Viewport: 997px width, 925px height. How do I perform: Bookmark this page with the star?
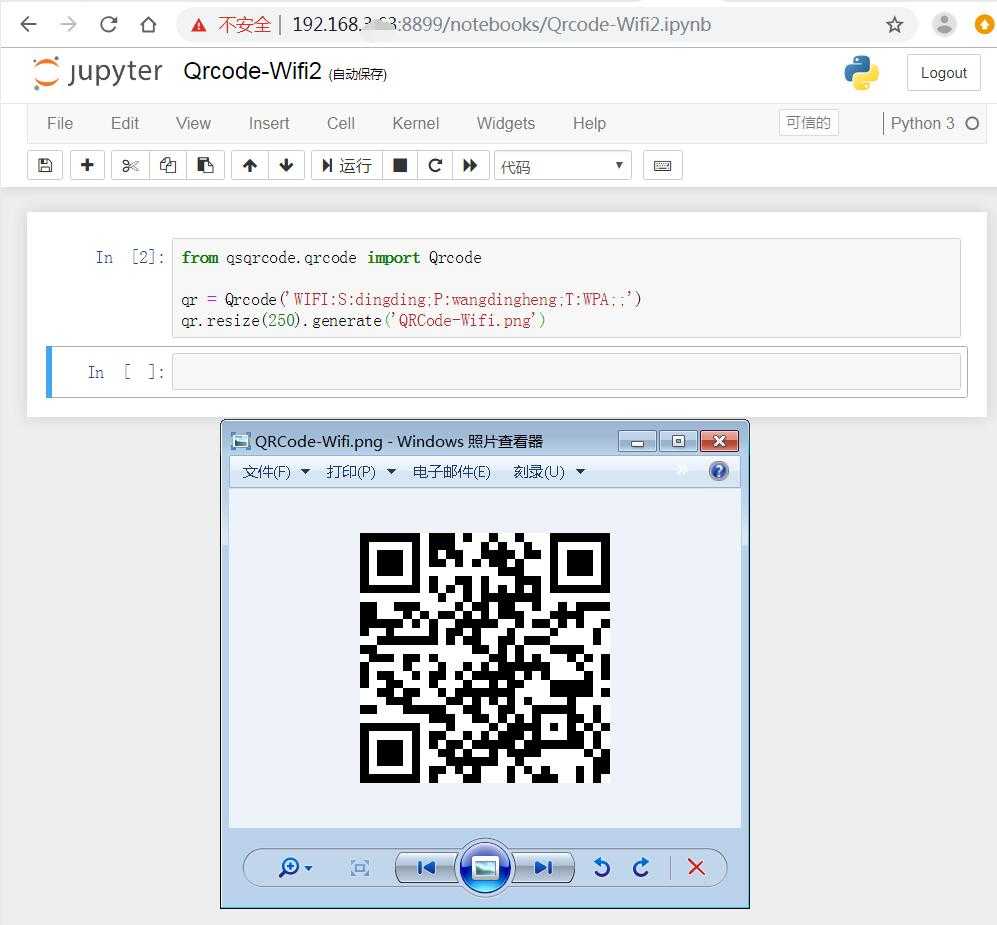tap(895, 25)
